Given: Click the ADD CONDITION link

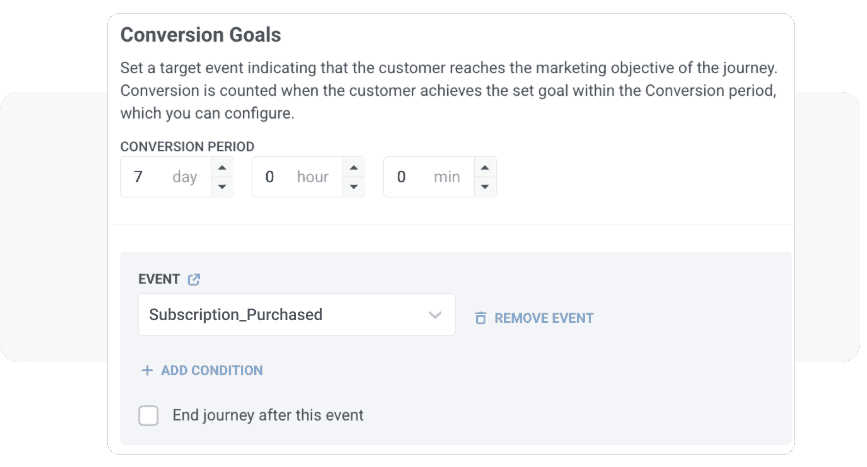Looking at the screenshot, I should point(211,370).
